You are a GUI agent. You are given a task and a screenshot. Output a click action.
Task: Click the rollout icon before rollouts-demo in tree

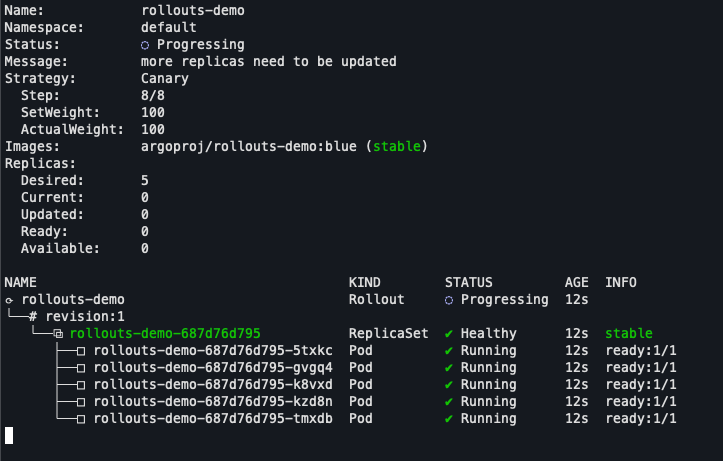tap(9, 300)
